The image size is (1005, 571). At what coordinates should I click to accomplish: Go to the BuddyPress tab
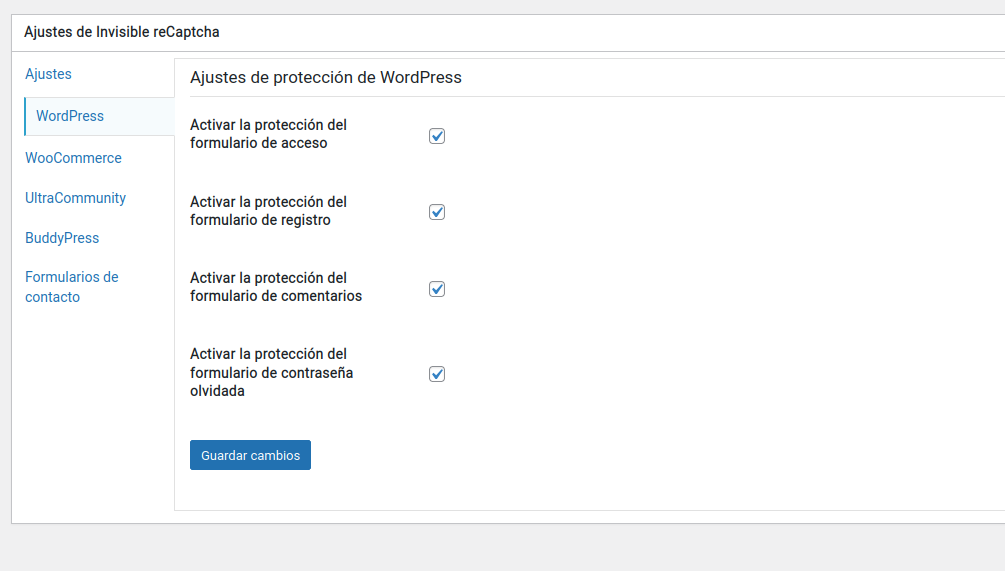point(62,238)
